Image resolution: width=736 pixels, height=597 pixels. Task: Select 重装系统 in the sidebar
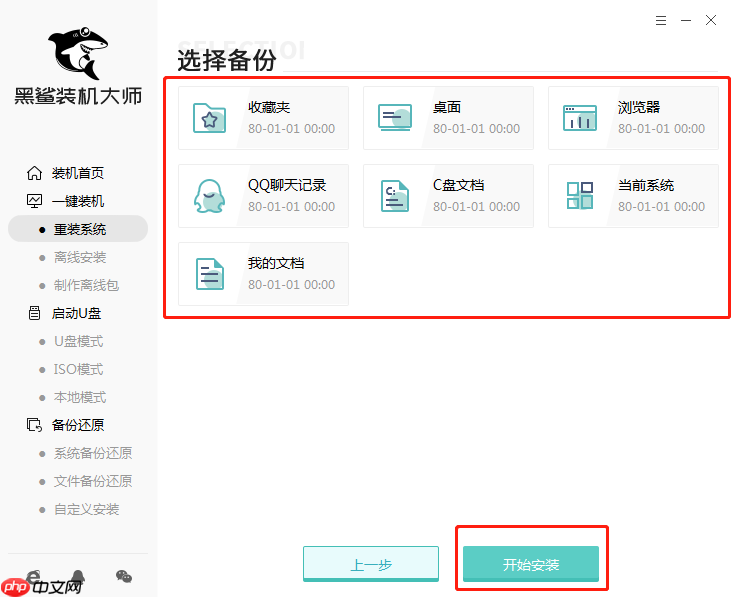click(78, 229)
